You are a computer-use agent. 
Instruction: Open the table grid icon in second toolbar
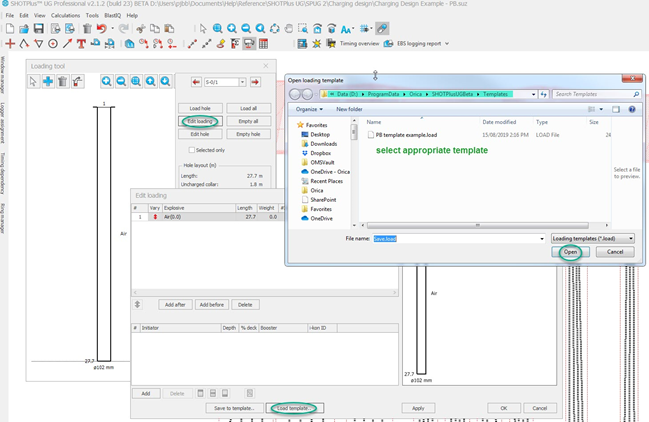pos(263,43)
